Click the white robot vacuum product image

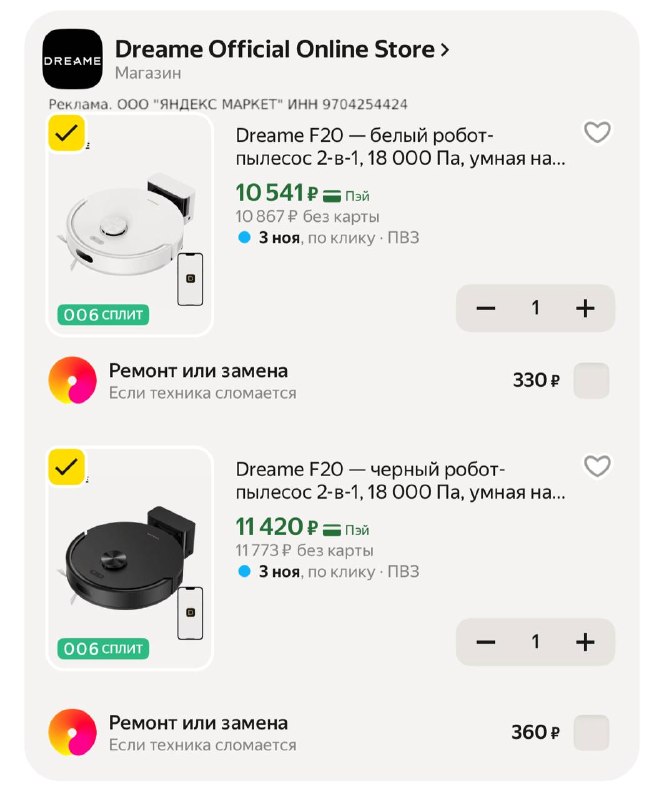pyautogui.click(x=130, y=225)
